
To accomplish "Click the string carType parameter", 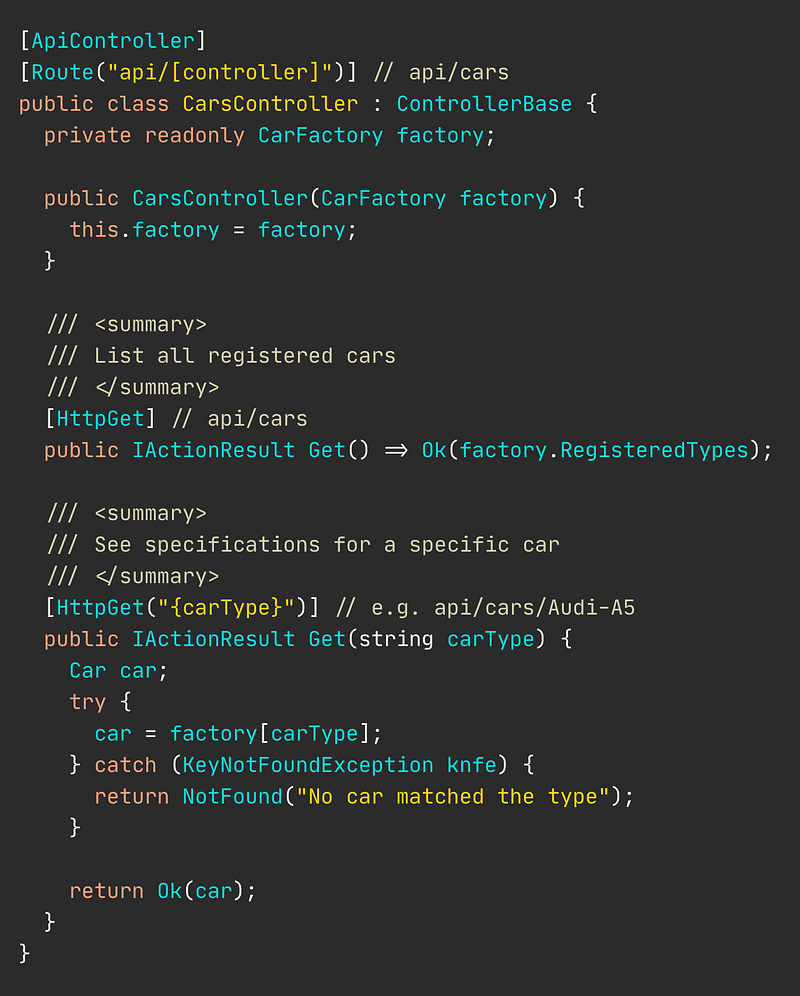I will (447, 639).
